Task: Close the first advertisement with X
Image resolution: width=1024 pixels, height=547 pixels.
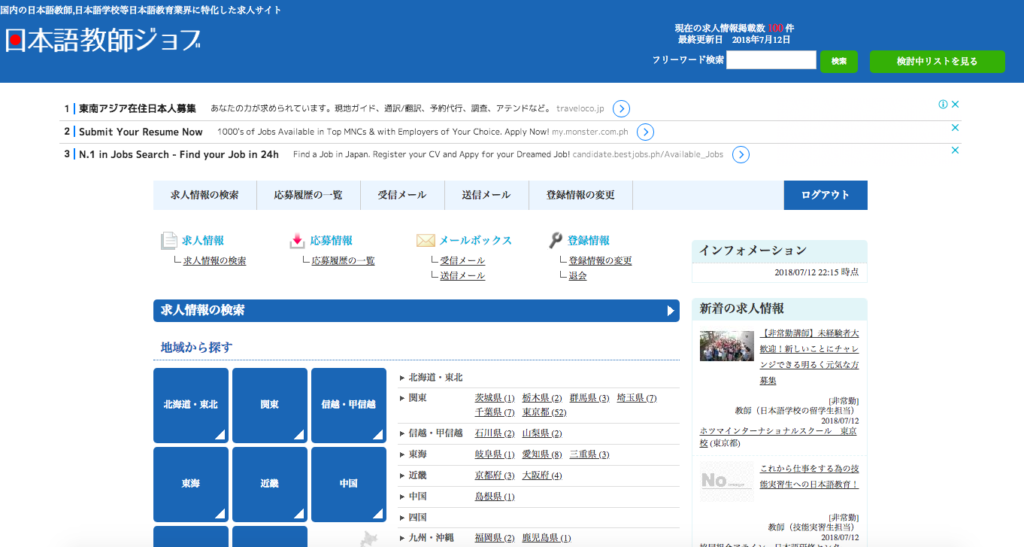Action: click(x=955, y=104)
